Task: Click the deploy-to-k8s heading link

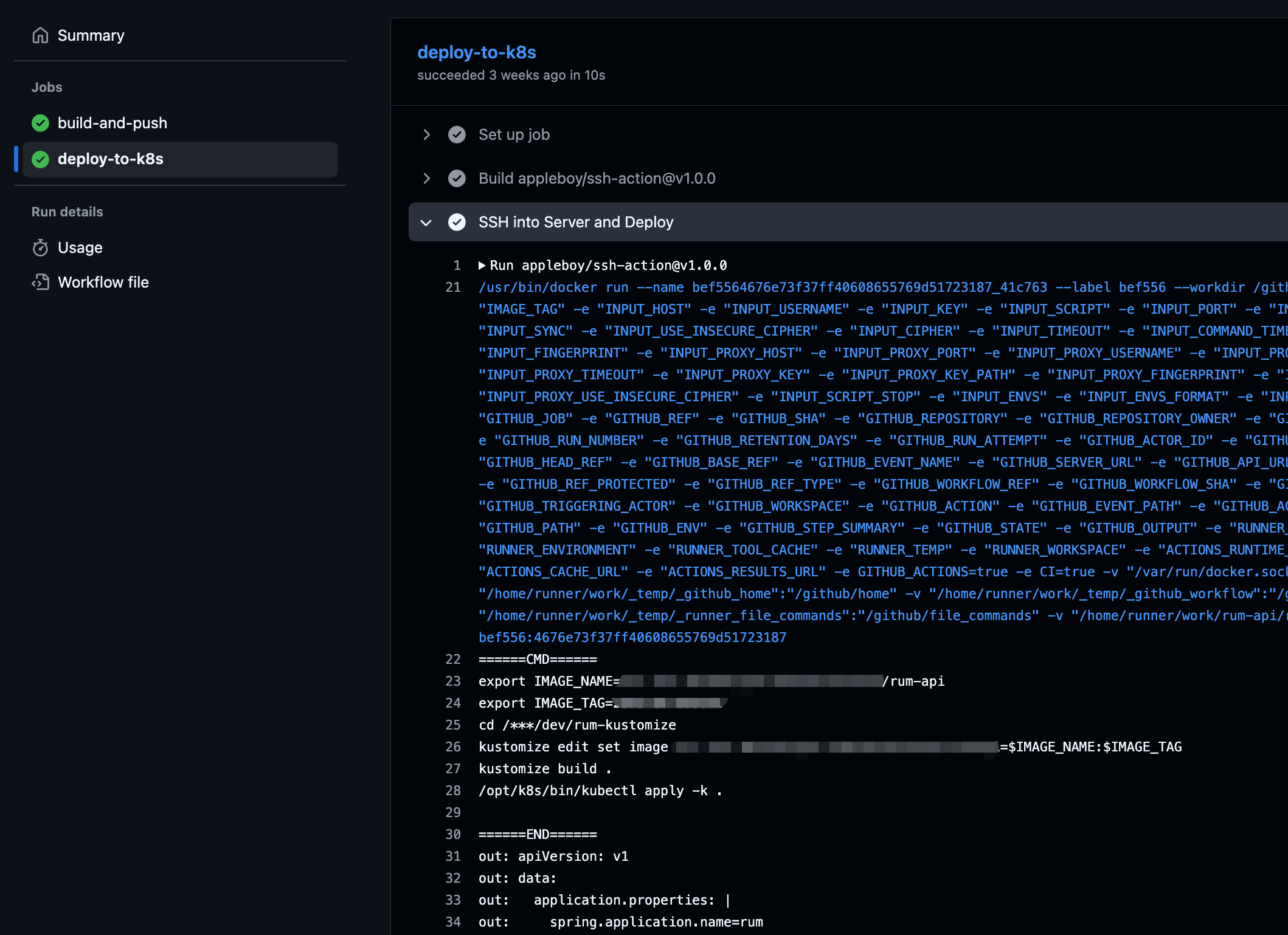Action: point(476,52)
